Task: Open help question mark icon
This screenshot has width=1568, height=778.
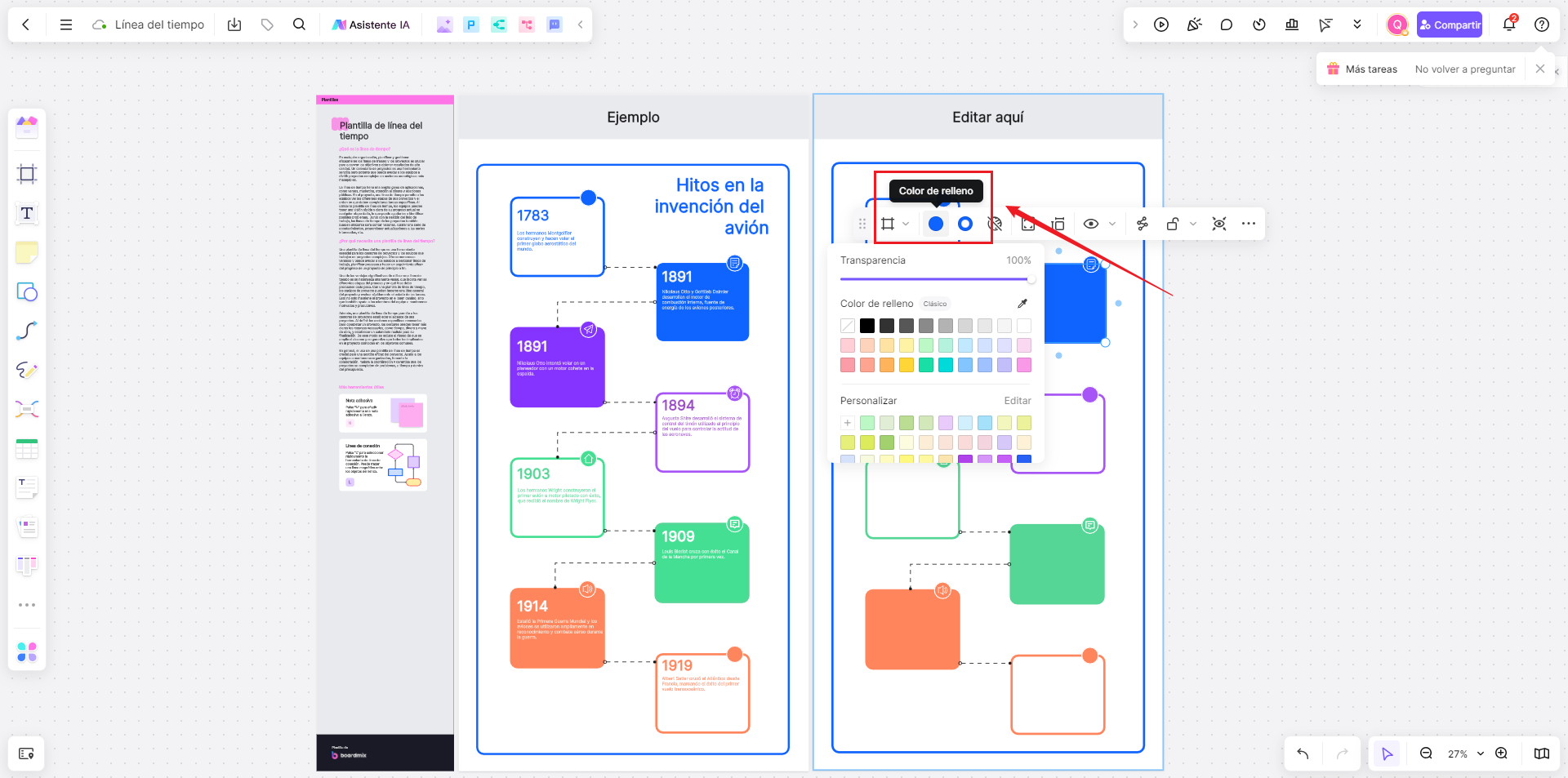Action: click(x=1542, y=24)
